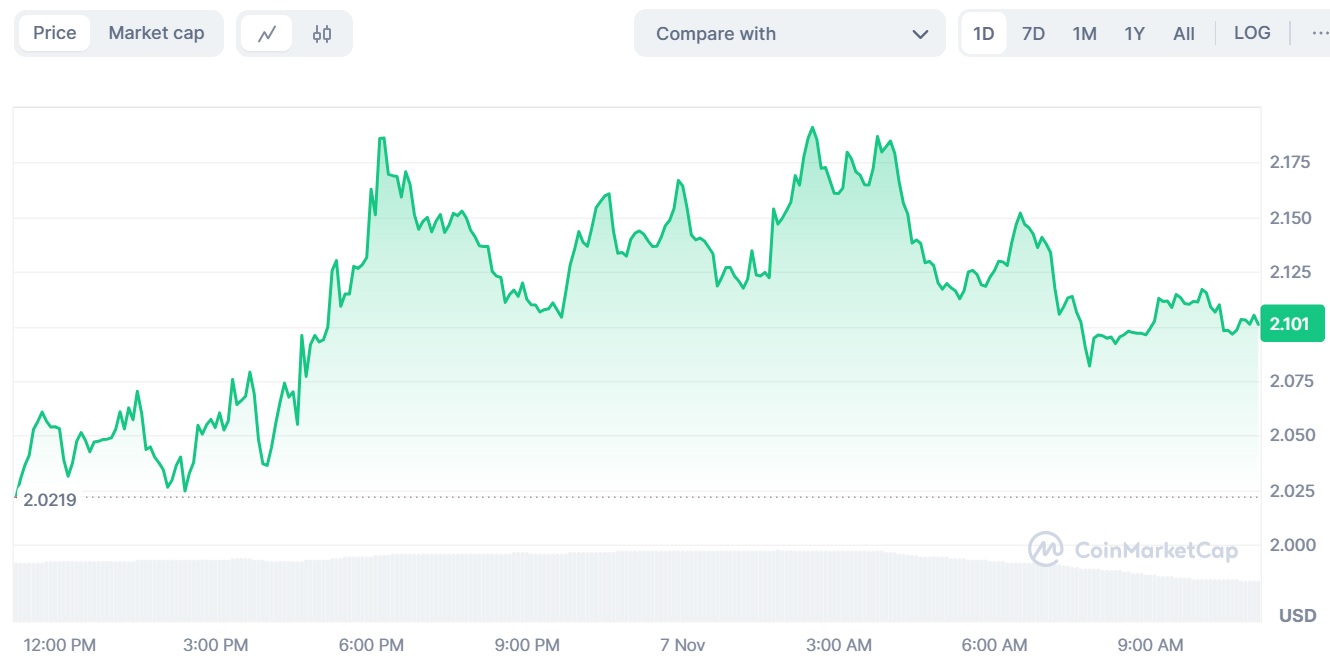The width and height of the screenshot is (1330, 672).
Task: Click the opening price label 2.0219
Action: 50,499
